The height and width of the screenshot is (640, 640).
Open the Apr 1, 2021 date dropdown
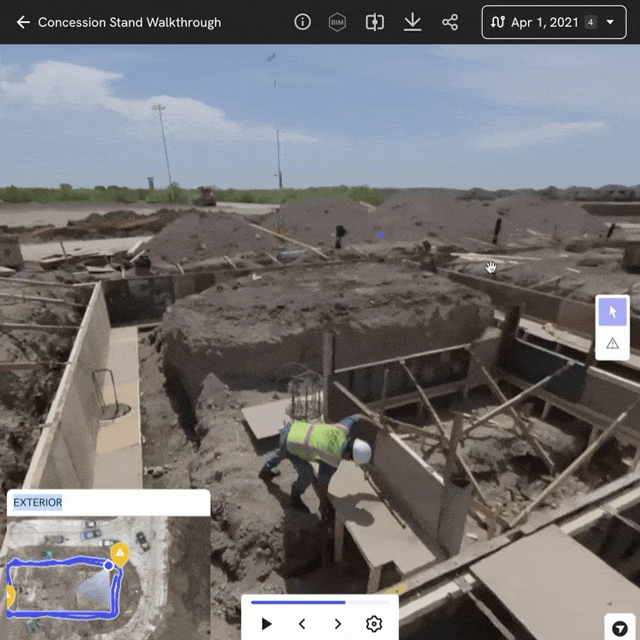pos(554,22)
